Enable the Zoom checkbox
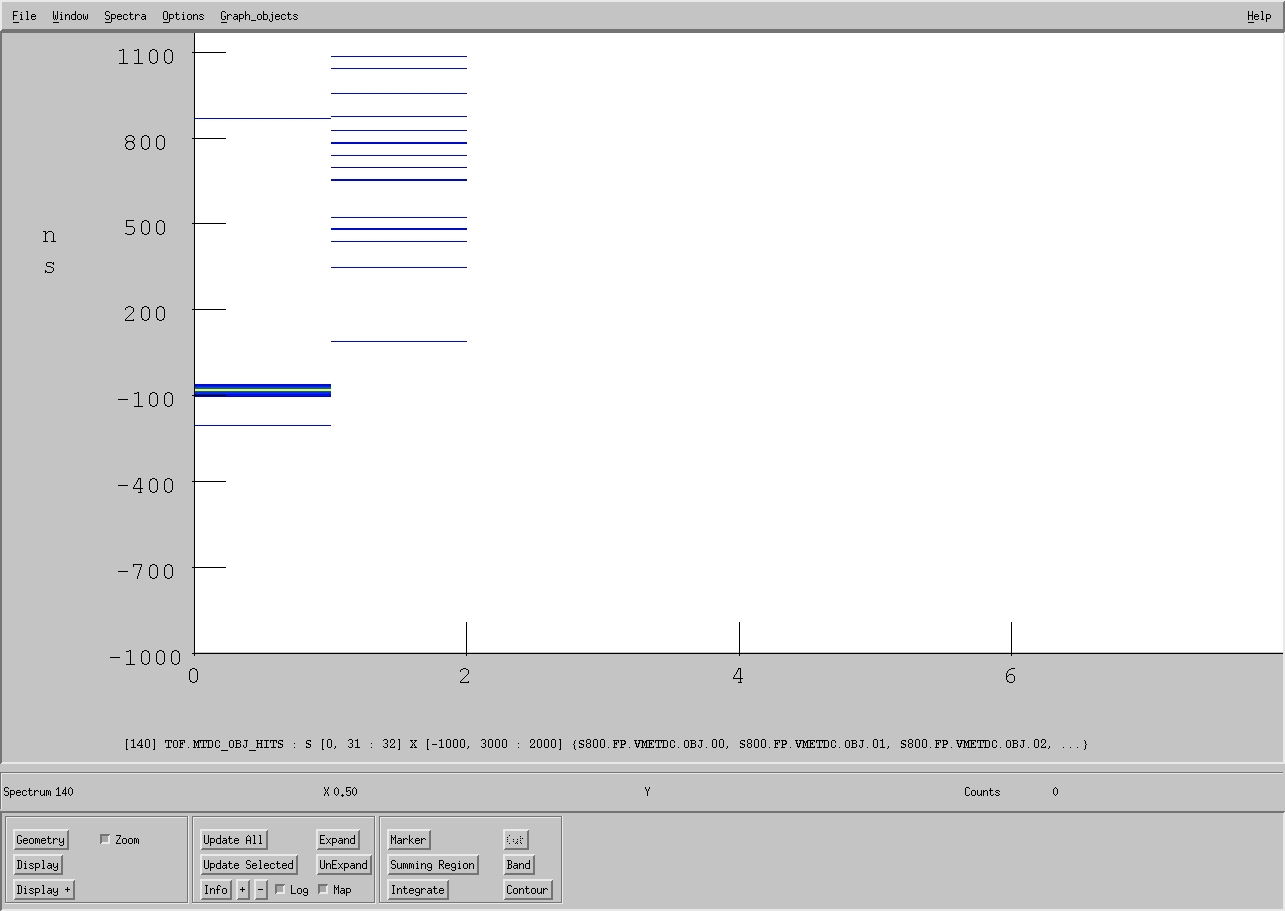The width and height of the screenshot is (1285, 911). click(x=105, y=840)
